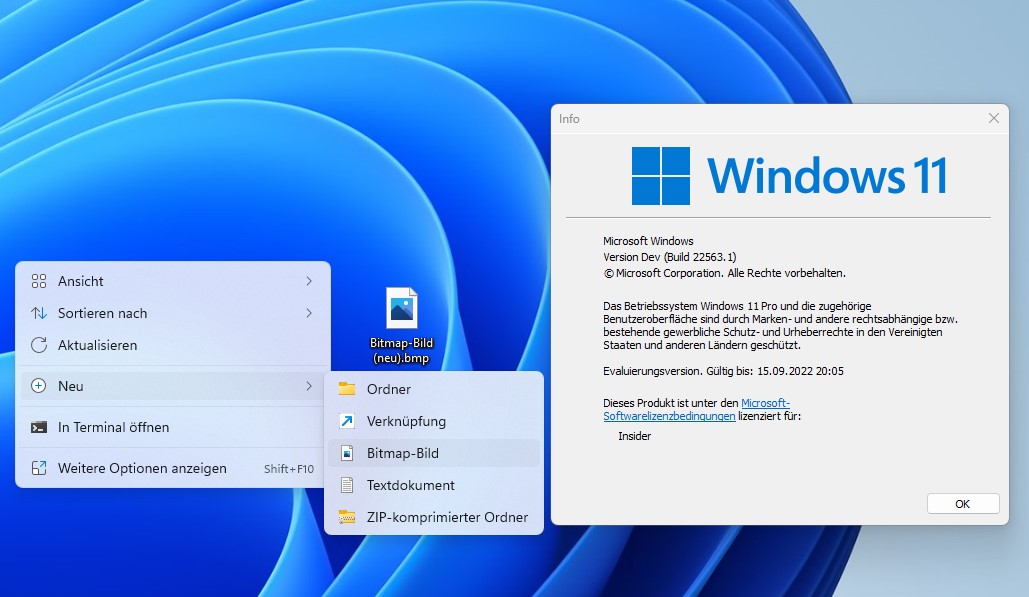Click the Version Dev (Build 22563.1) text

click(x=670, y=257)
